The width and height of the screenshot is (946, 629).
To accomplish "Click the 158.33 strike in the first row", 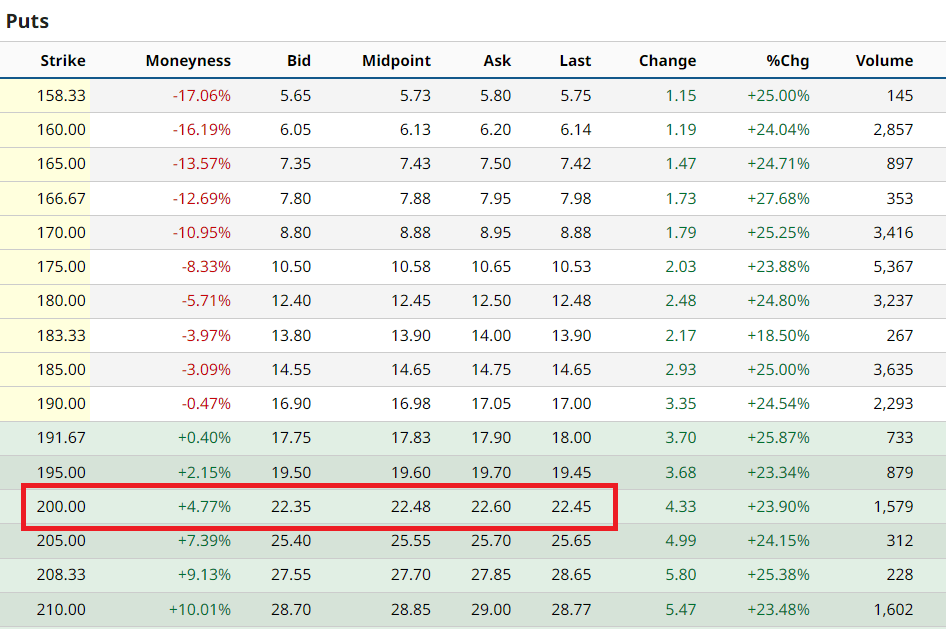I will [x=62, y=96].
